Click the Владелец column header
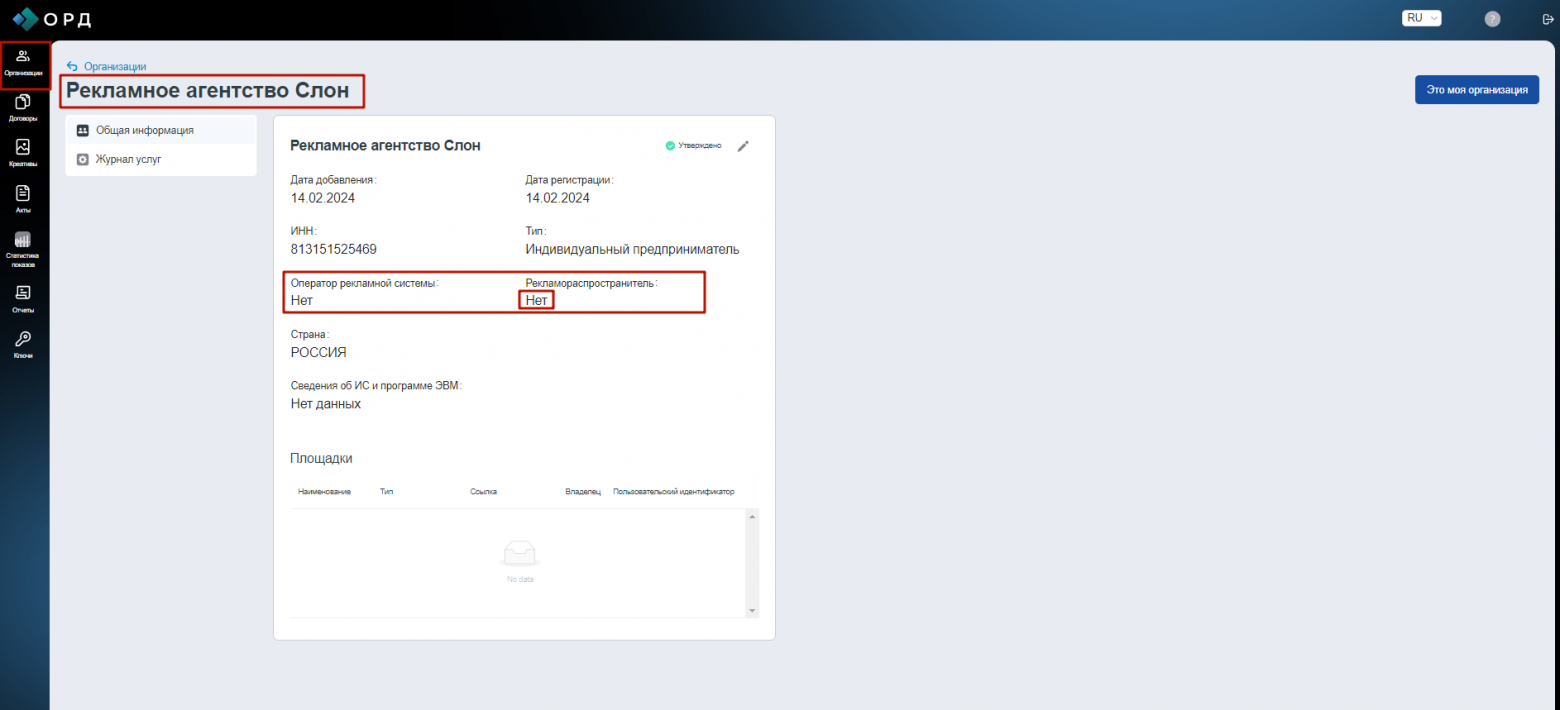 (x=583, y=492)
